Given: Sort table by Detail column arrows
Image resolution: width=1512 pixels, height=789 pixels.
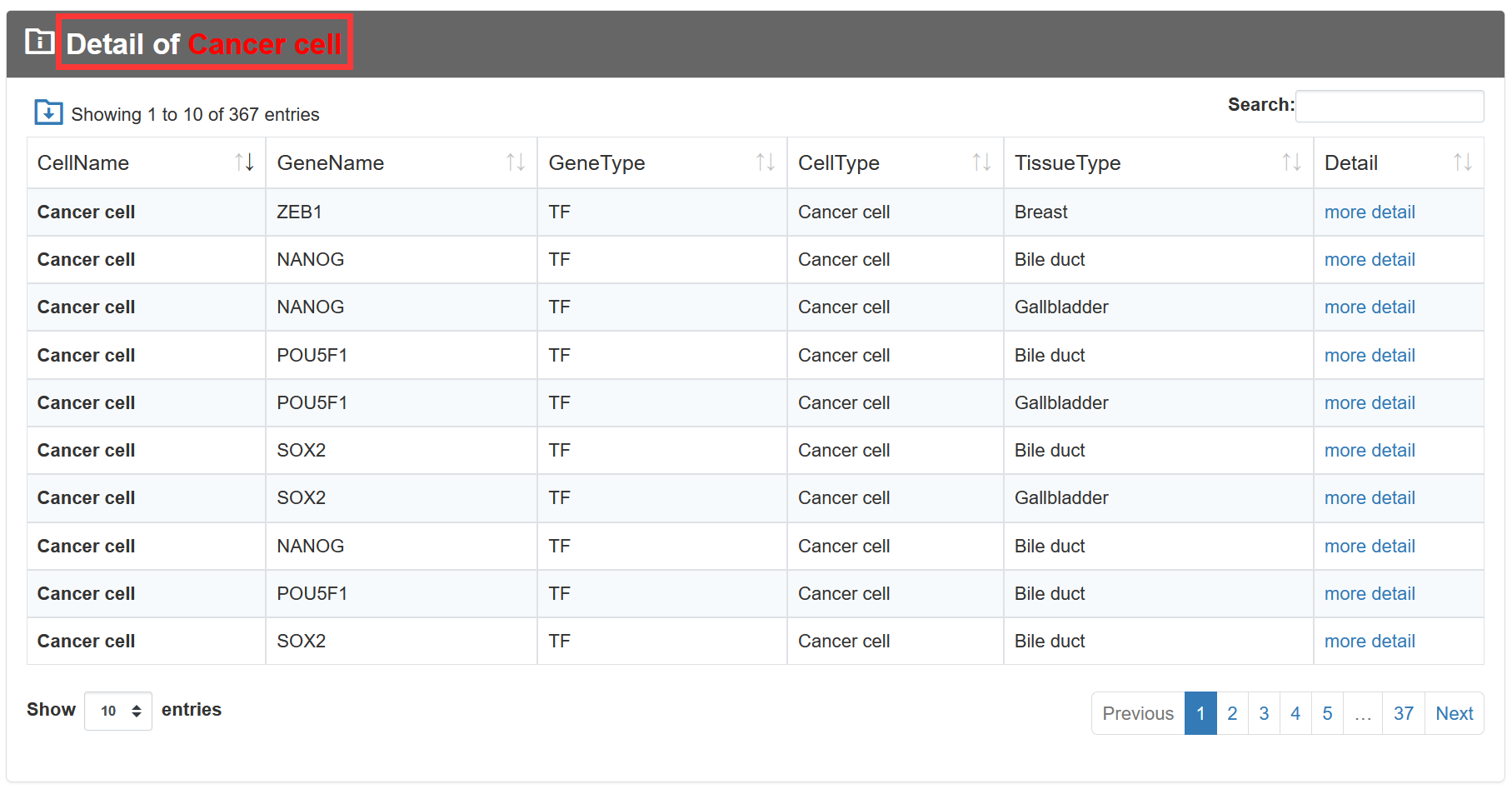Looking at the screenshot, I should click(1463, 162).
